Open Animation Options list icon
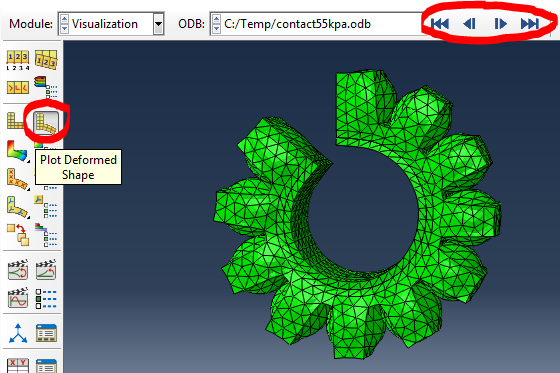The image size is (560, 373). [46, 298]
